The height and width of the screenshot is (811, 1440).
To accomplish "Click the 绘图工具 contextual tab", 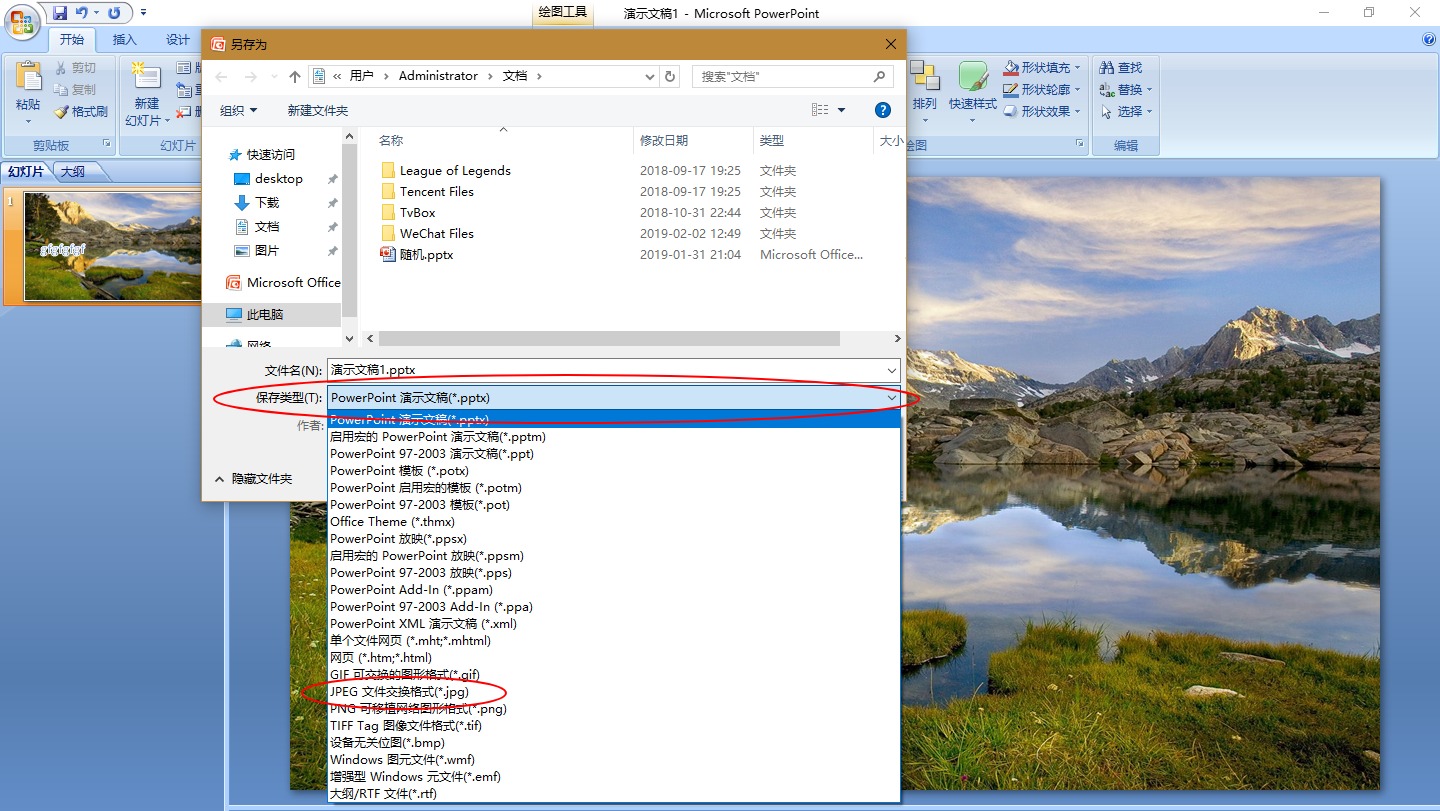I will (x=563, y=13).
